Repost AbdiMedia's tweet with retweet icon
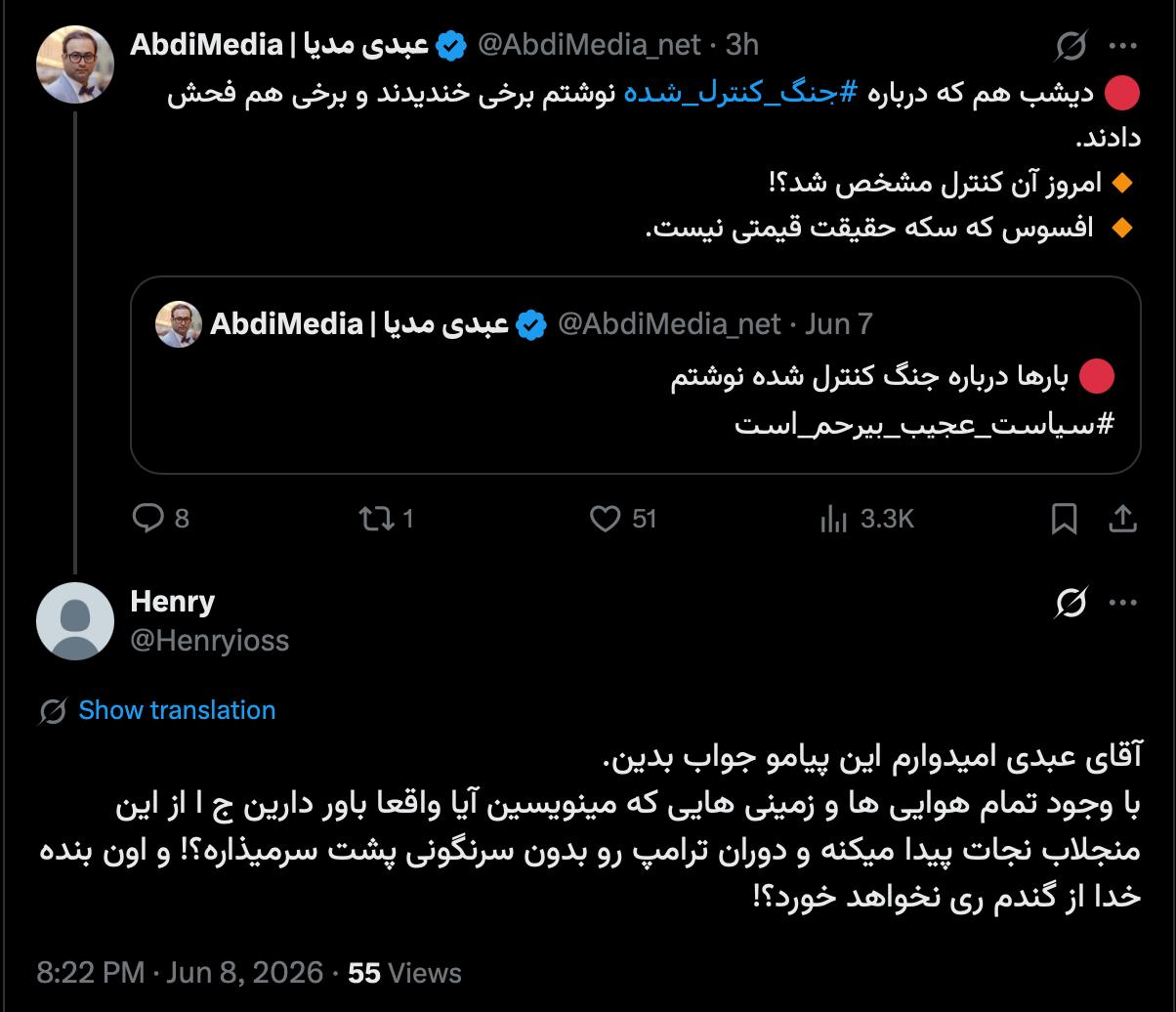The height and width of the screenshot is (1012, 1176). click(x=374, y=518)
